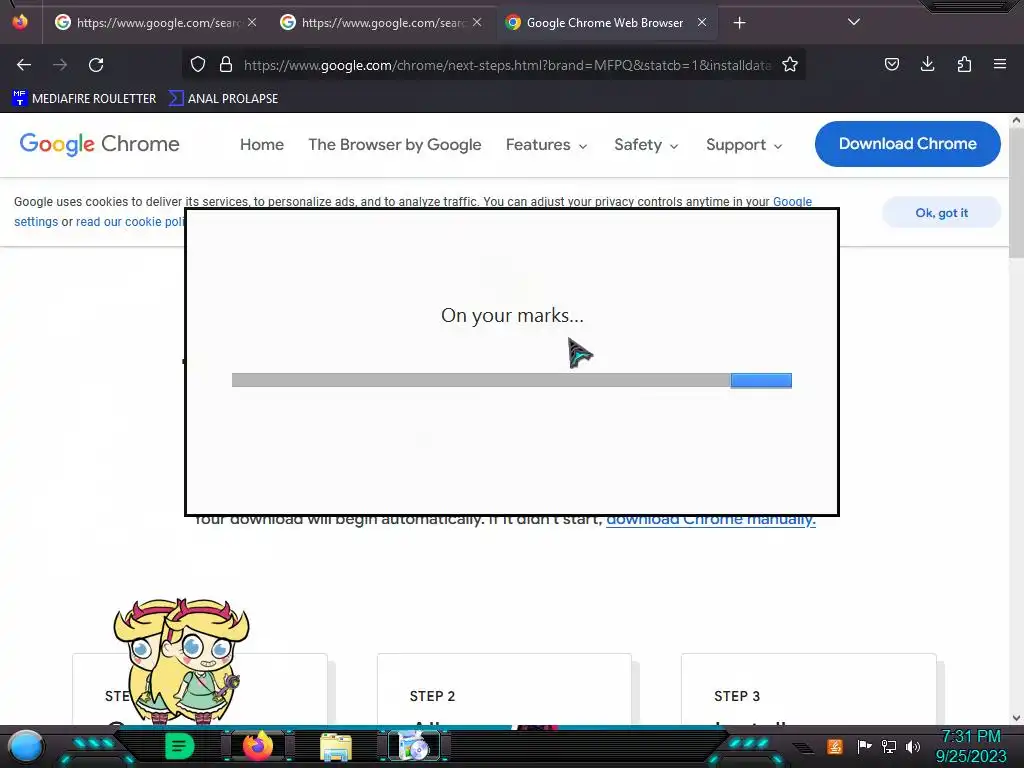Expand the Support dropdown menu
This screenshot has width=1024, height=768.
(744, 144)
